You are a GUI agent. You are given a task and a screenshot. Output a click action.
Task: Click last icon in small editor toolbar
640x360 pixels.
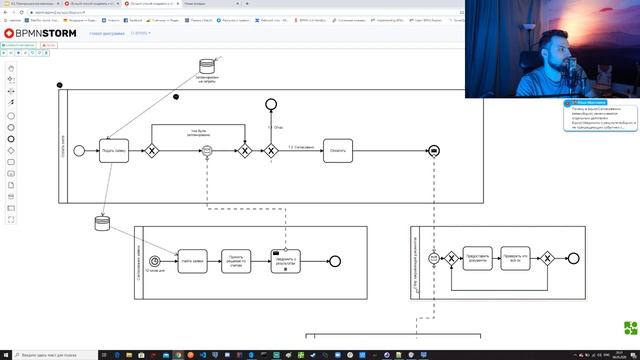coord(46,53)
